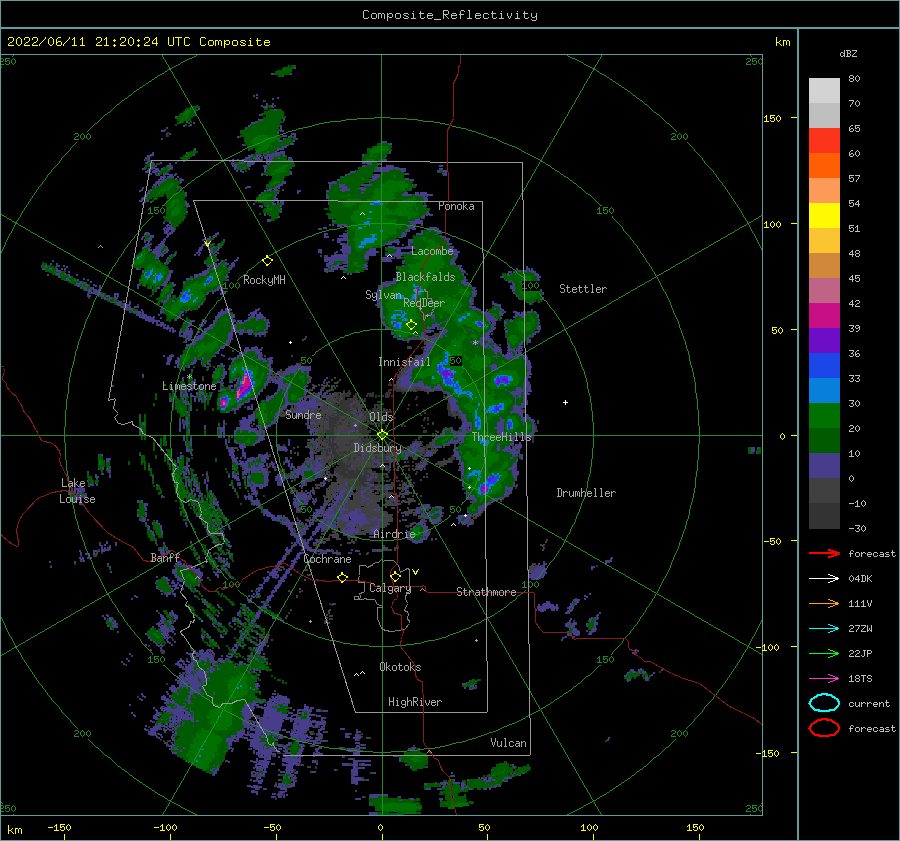Viewport: 900px width, 841px height.
Task: Click the yellow diamond marker above Calgary label
Action: 395,576
